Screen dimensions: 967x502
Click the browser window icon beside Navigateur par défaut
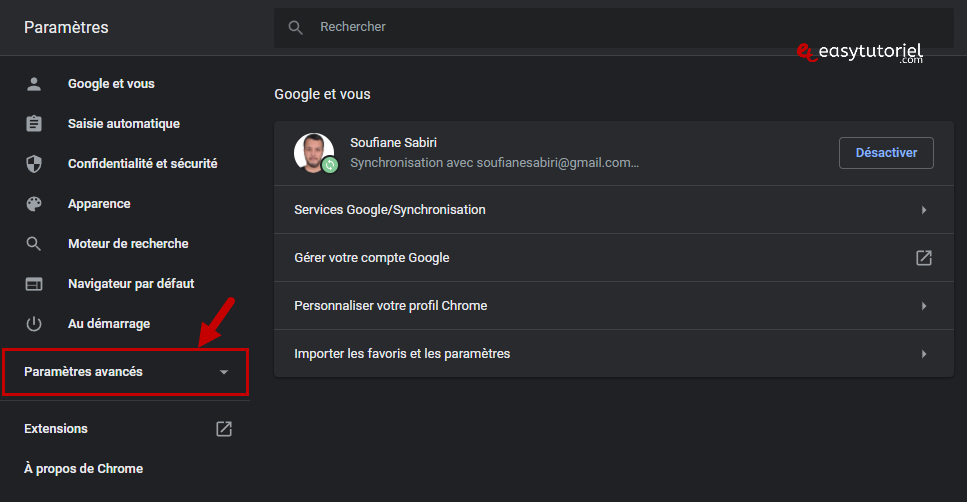(34, 284)
